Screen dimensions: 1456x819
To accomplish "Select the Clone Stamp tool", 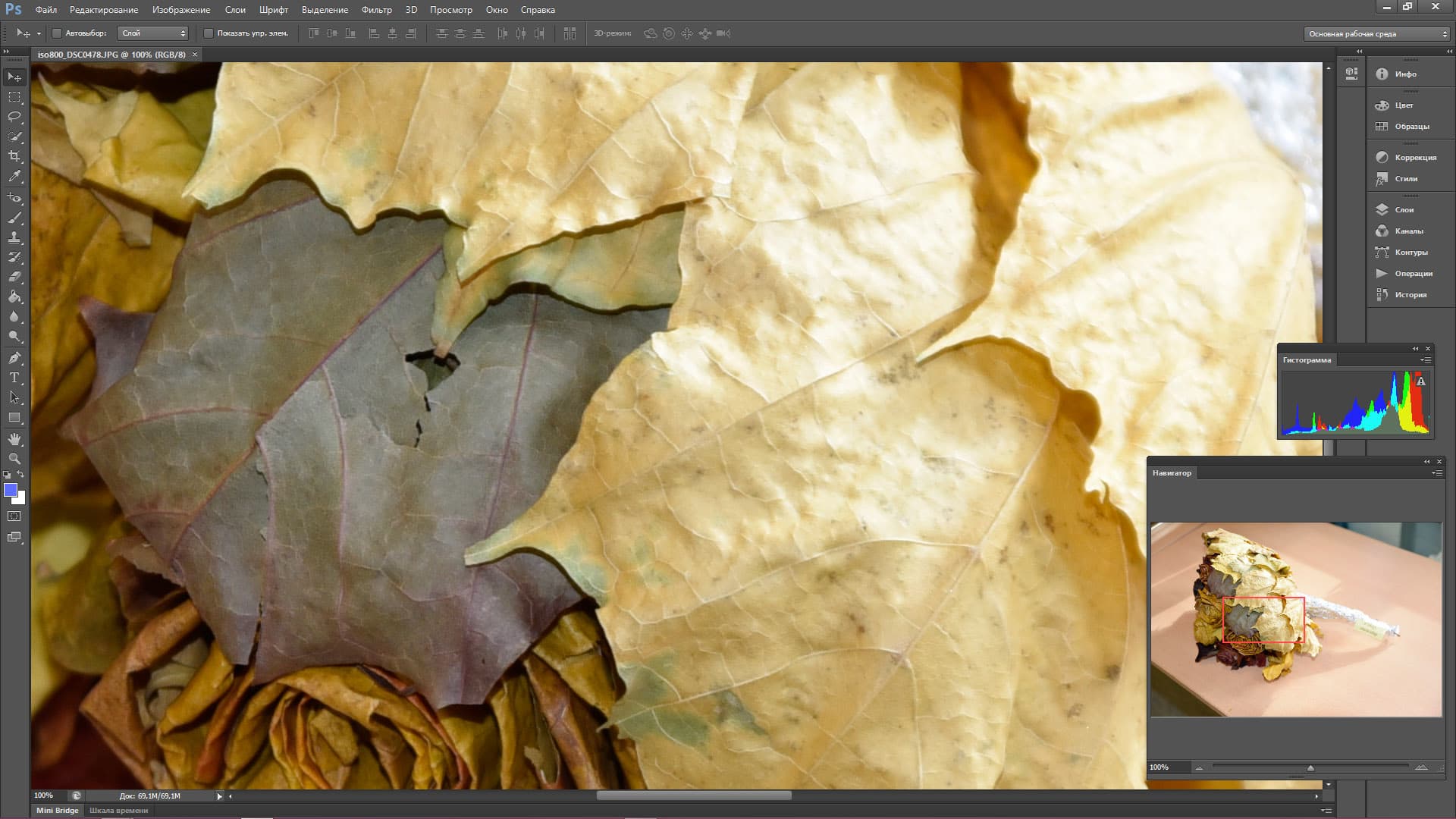I will point(14,237).
